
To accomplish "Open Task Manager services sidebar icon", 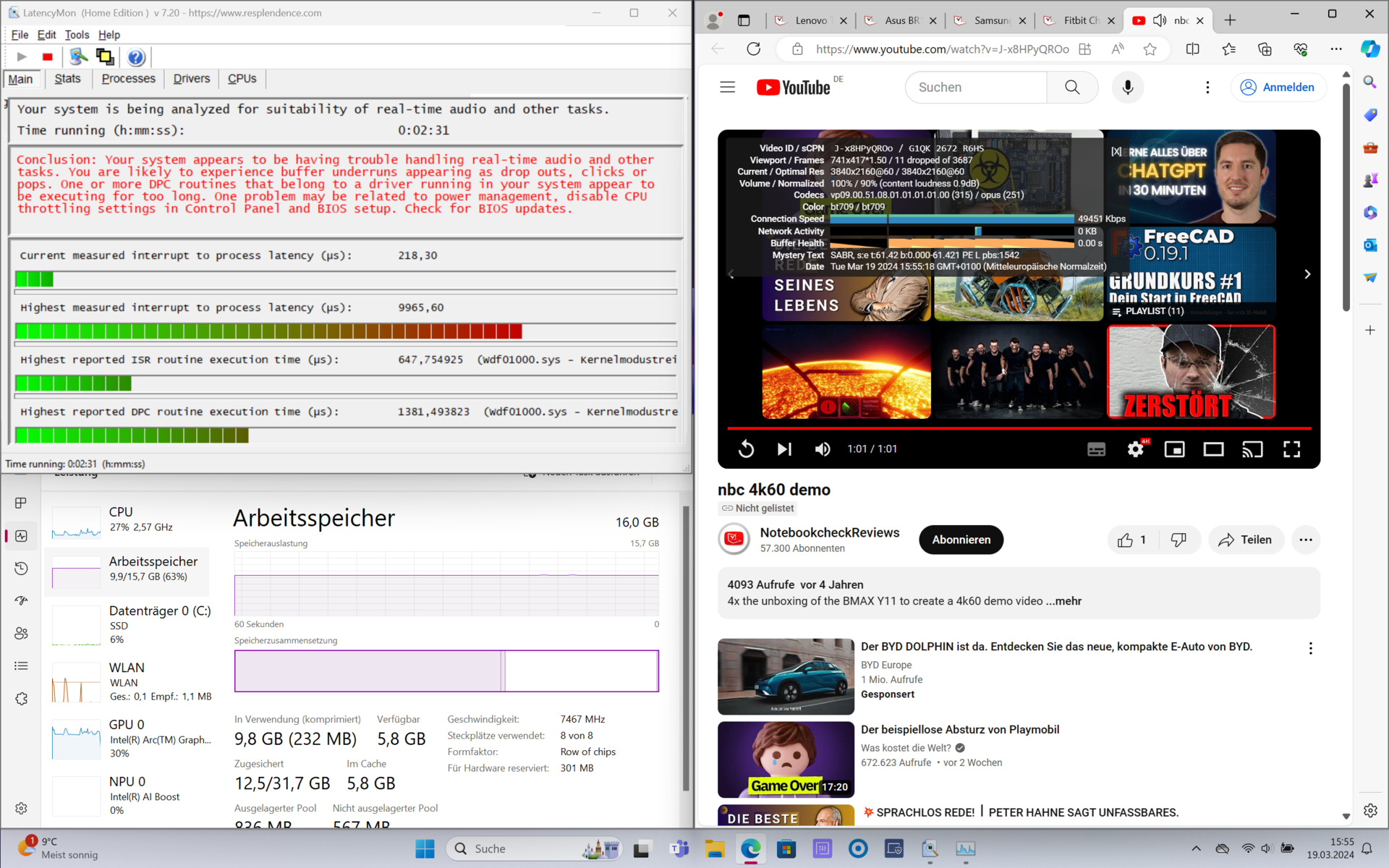I will pyautogui.click(x=21, y=699).
